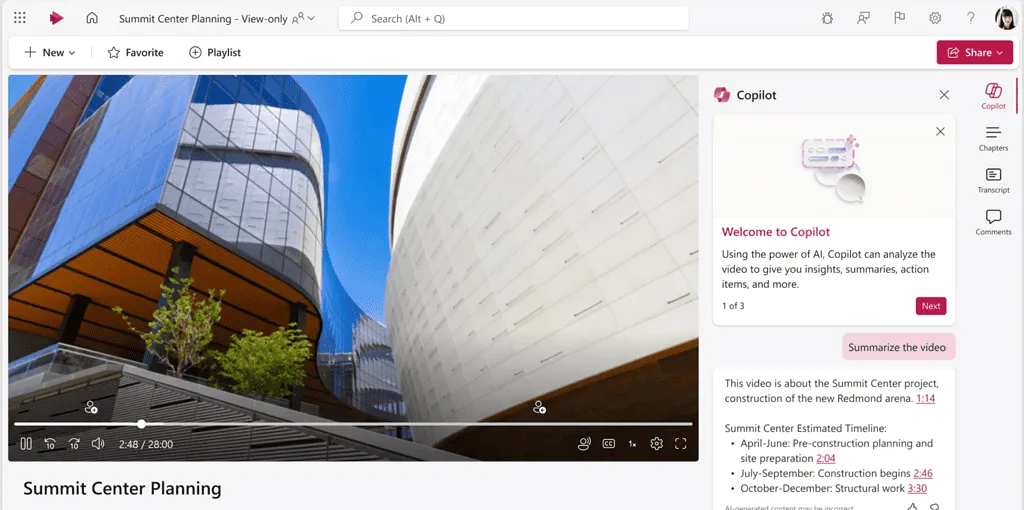Viewport: 1024px width, 510px height.
Task: Mute the video volume
Action: coord(98,444)
